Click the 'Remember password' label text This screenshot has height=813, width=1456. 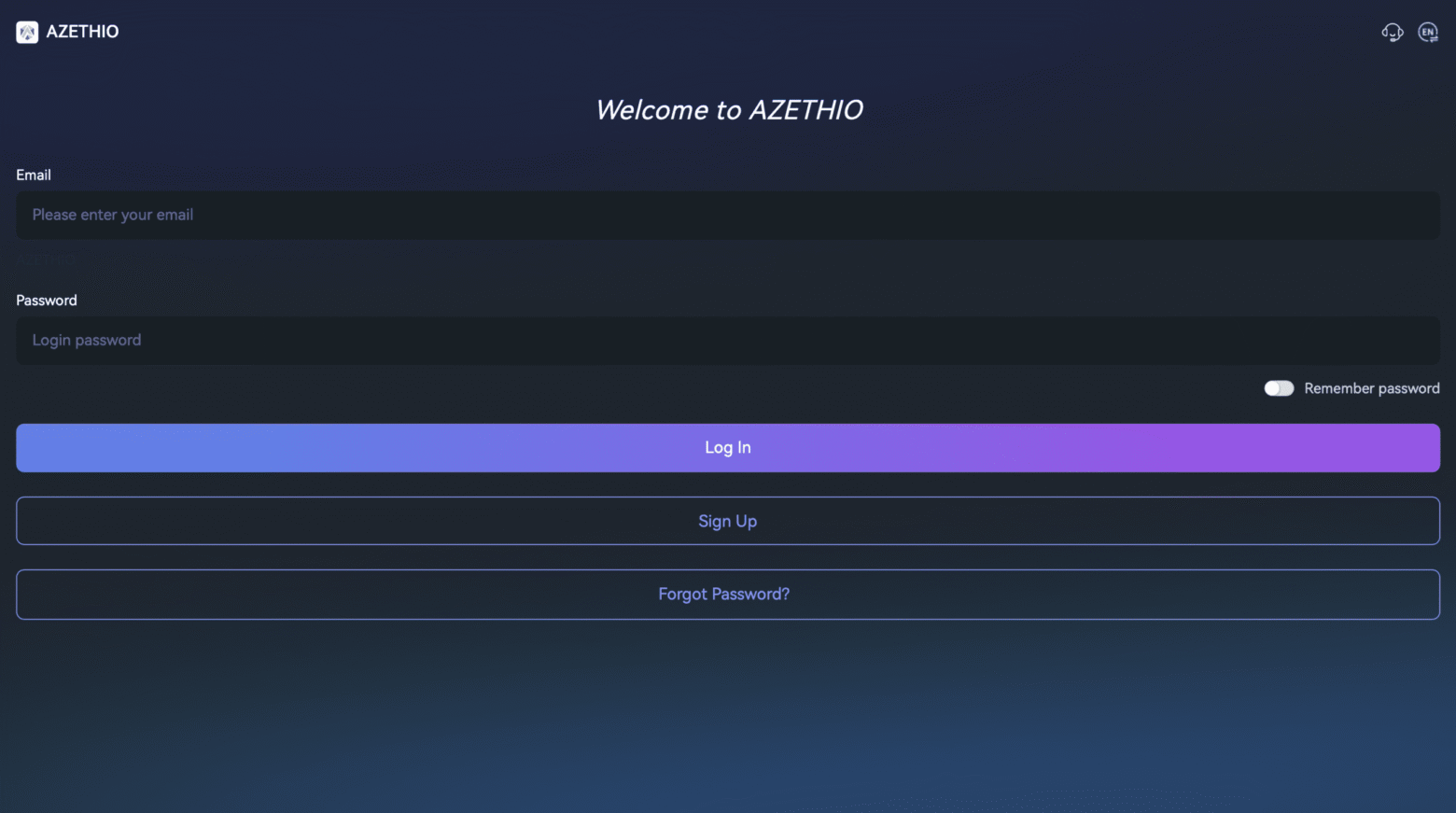point(1371,388)
